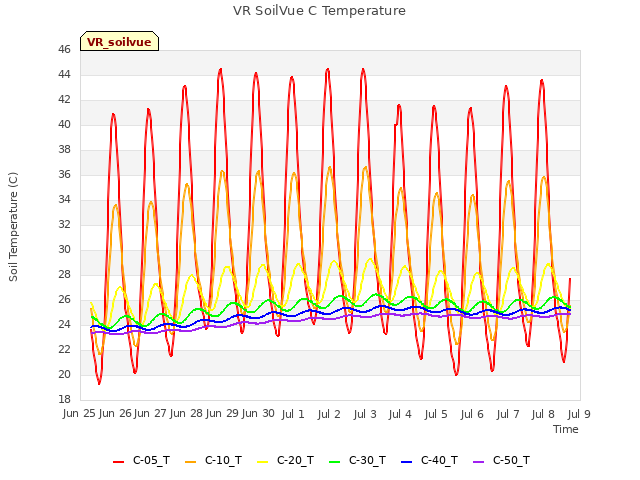Image resolution: width=640 pixels, height=480 pixels.
Task: Click the Jul 7 x-axis tick label
Action: tap(508, 414)
